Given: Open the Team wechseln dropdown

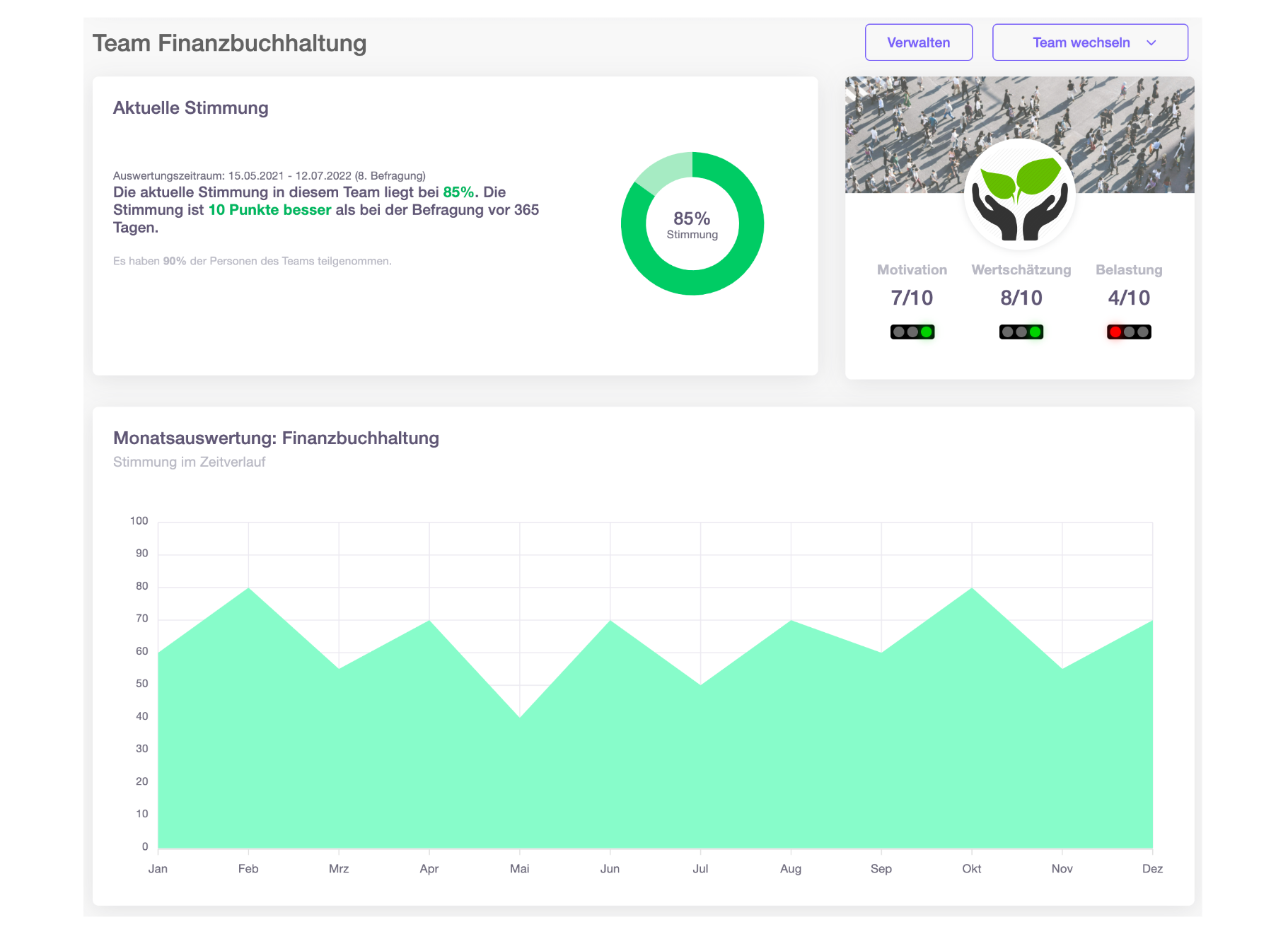Looking at the screenshot, I should click(x=1089, y=42).
